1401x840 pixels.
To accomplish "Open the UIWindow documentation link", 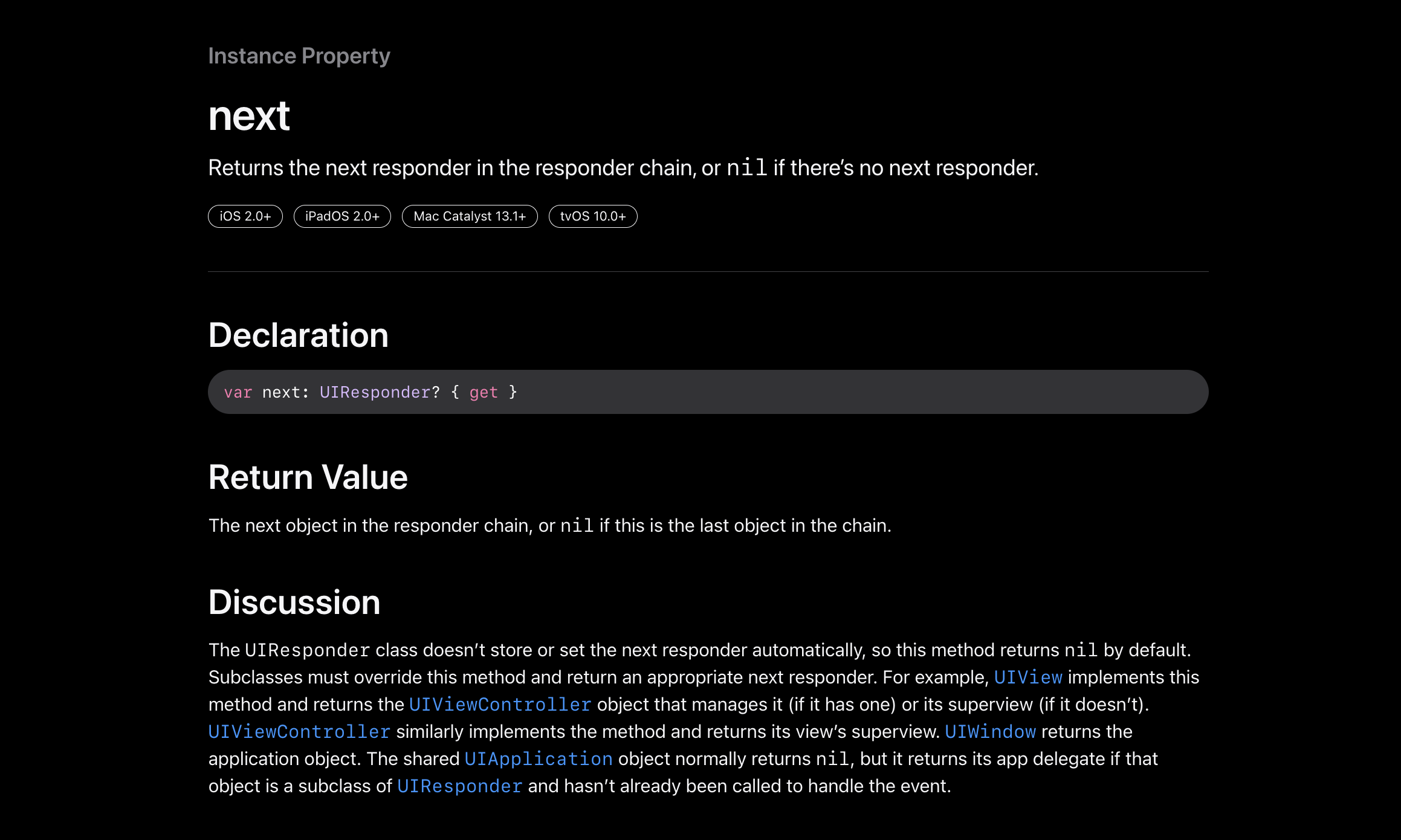I will 990,732.
